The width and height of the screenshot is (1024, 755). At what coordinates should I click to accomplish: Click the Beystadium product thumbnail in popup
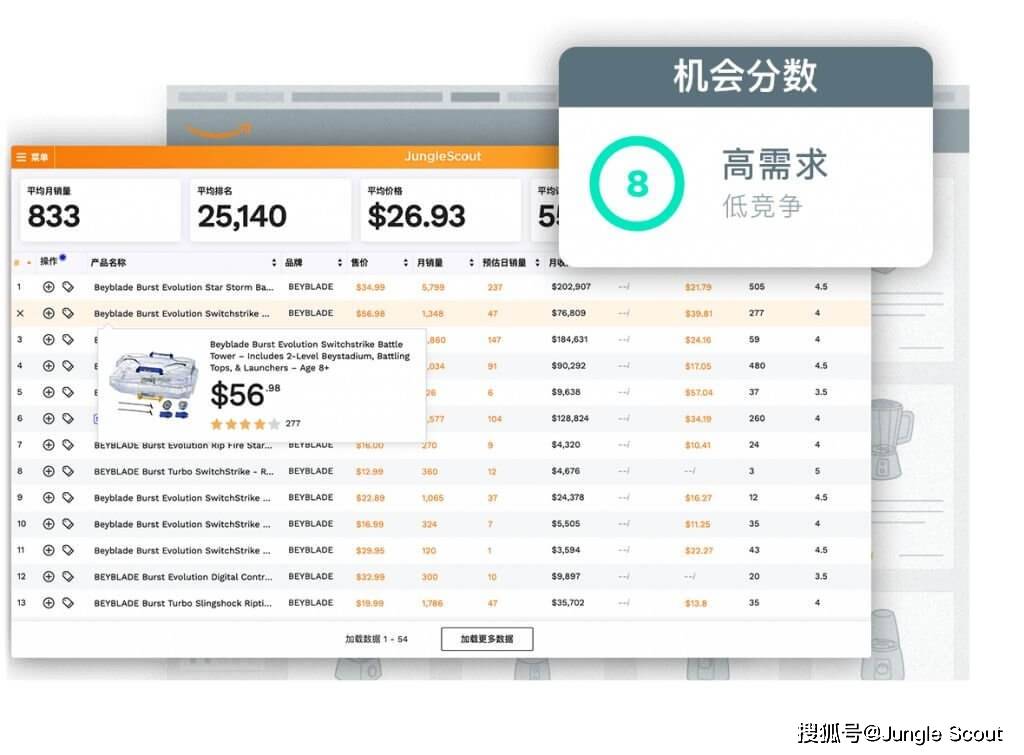(x=153, y=385)
